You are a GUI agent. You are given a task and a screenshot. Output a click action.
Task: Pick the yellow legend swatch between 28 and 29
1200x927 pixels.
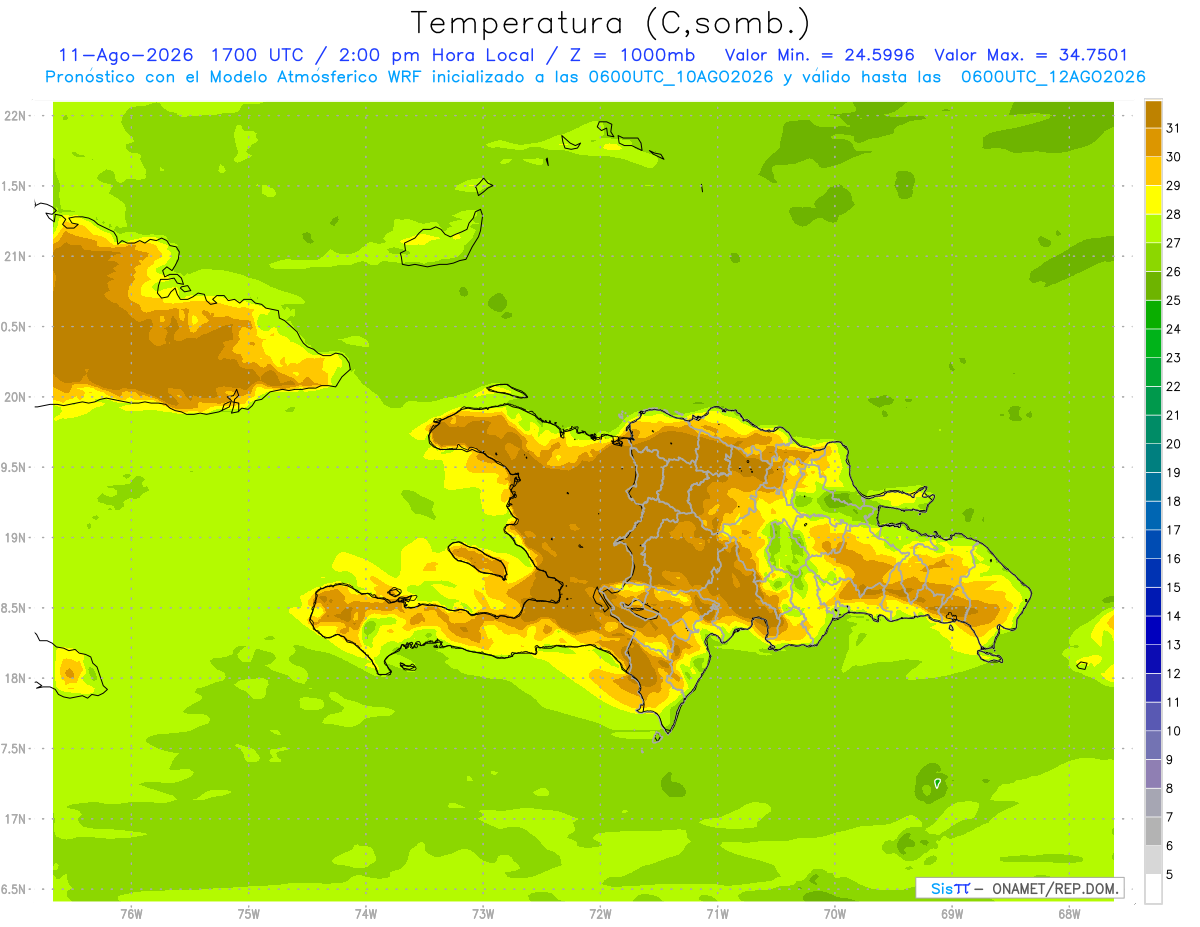pos(1153,200)
